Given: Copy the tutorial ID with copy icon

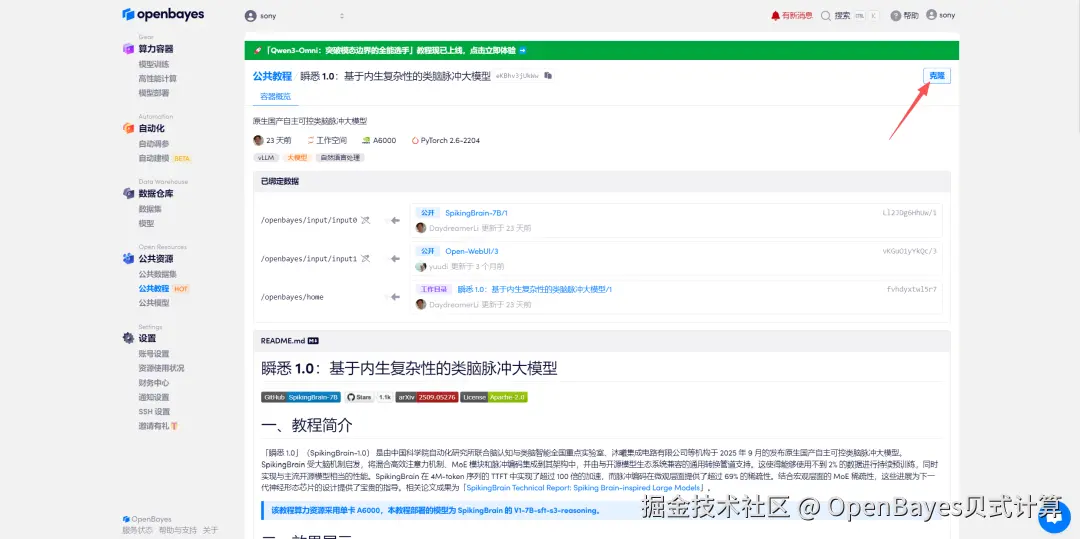Looking at the screenshot, I should pos(548,76).
